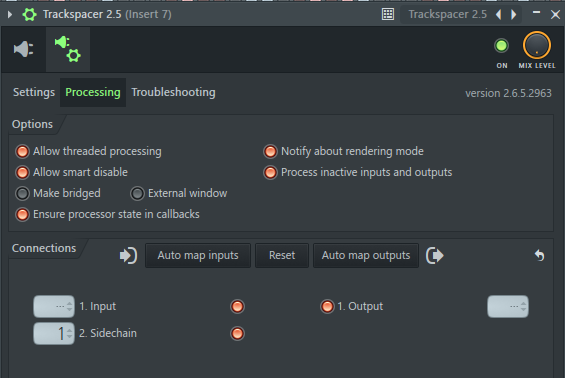This screenshot has width=565, height=378.
Task: Select the wrapper settings plug-and-gear icon
Action: tap(68, 49)
